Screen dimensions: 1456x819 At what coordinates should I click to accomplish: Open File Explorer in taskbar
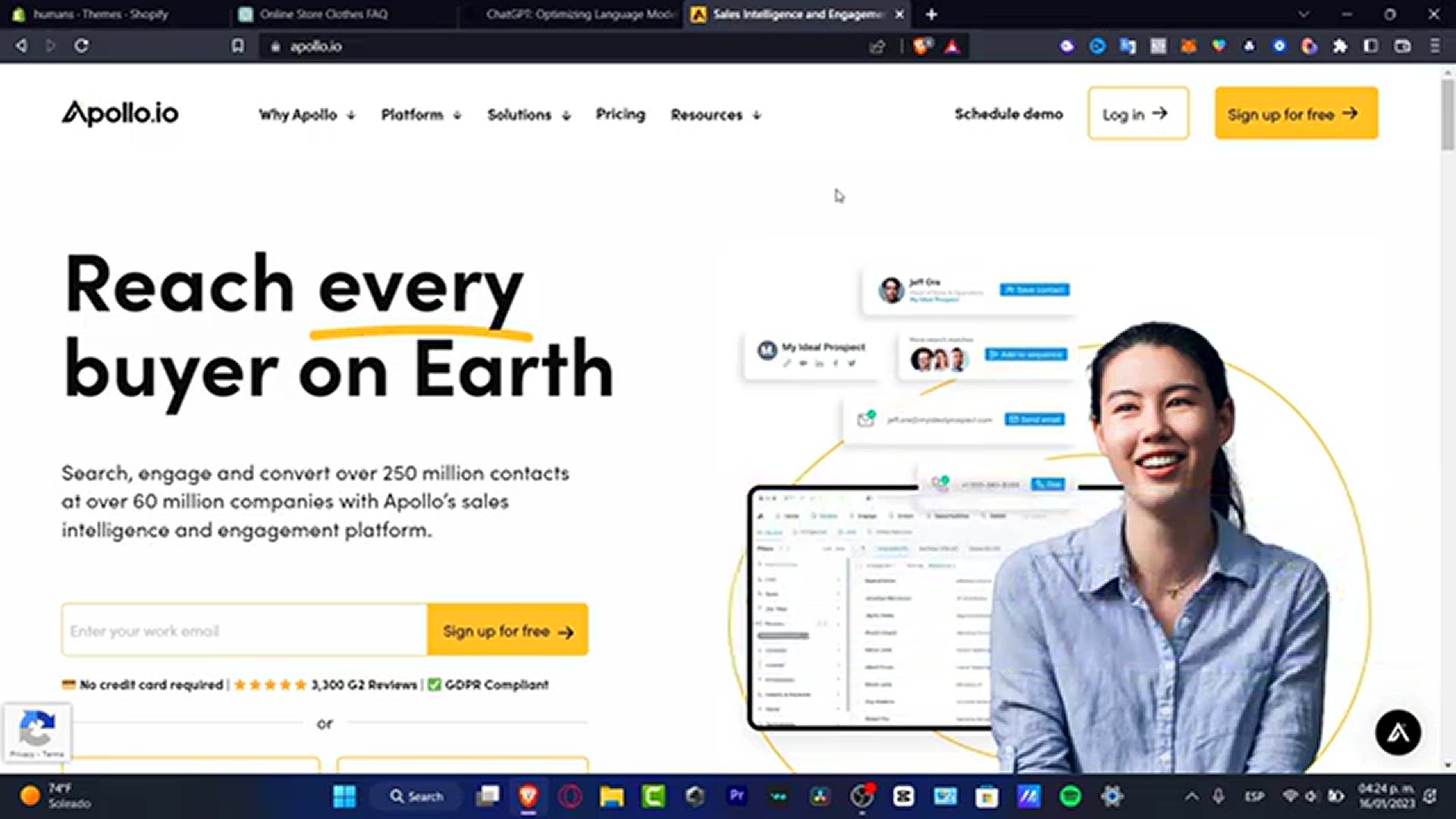coord(612,796)
